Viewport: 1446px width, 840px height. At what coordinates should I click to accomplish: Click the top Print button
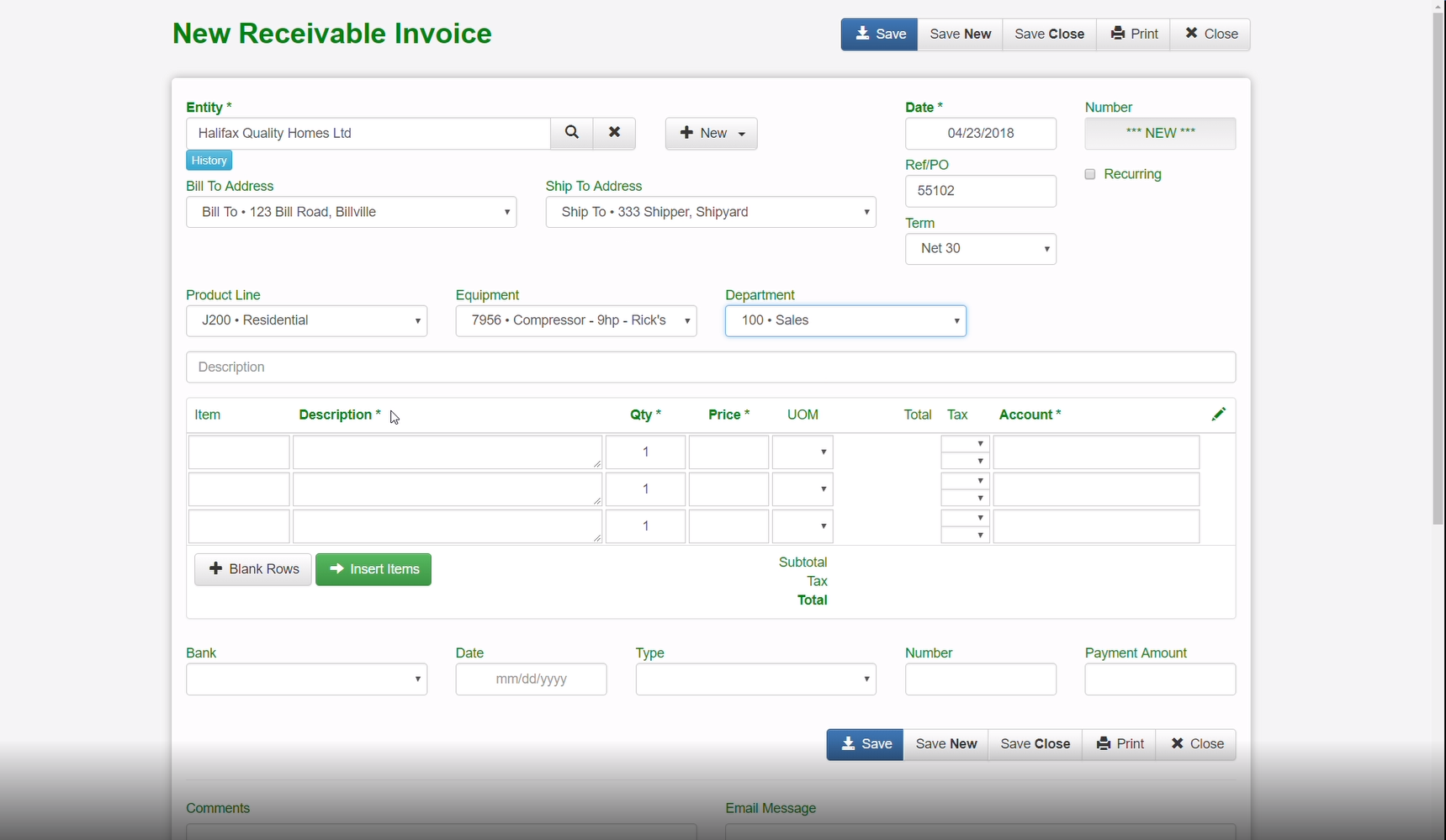[1133, 34]
